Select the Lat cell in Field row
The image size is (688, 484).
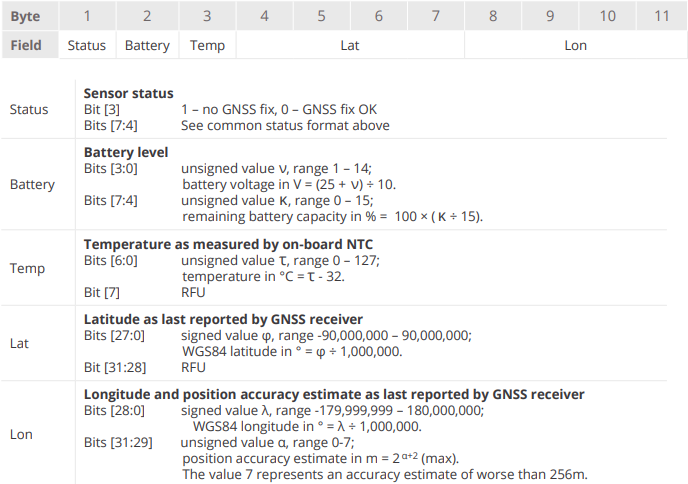[x=349, y=45]
